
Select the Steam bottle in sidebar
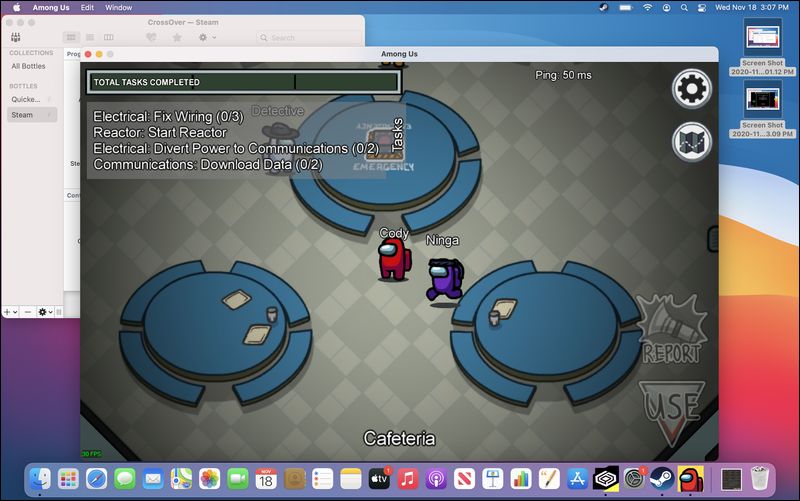point(22,115)
